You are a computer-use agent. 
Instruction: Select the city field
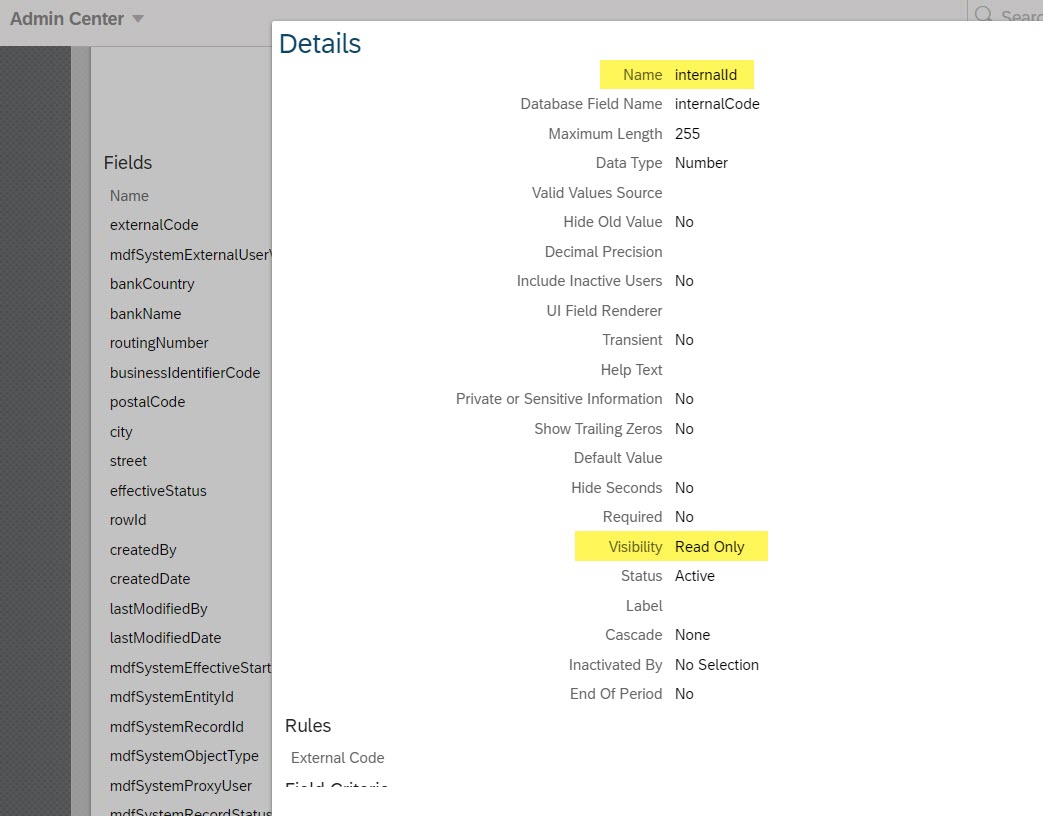121,432
